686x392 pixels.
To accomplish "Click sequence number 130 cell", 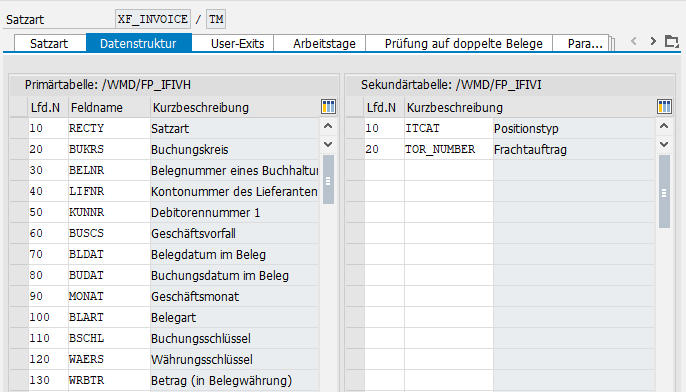I will click(x=48, y=380).
